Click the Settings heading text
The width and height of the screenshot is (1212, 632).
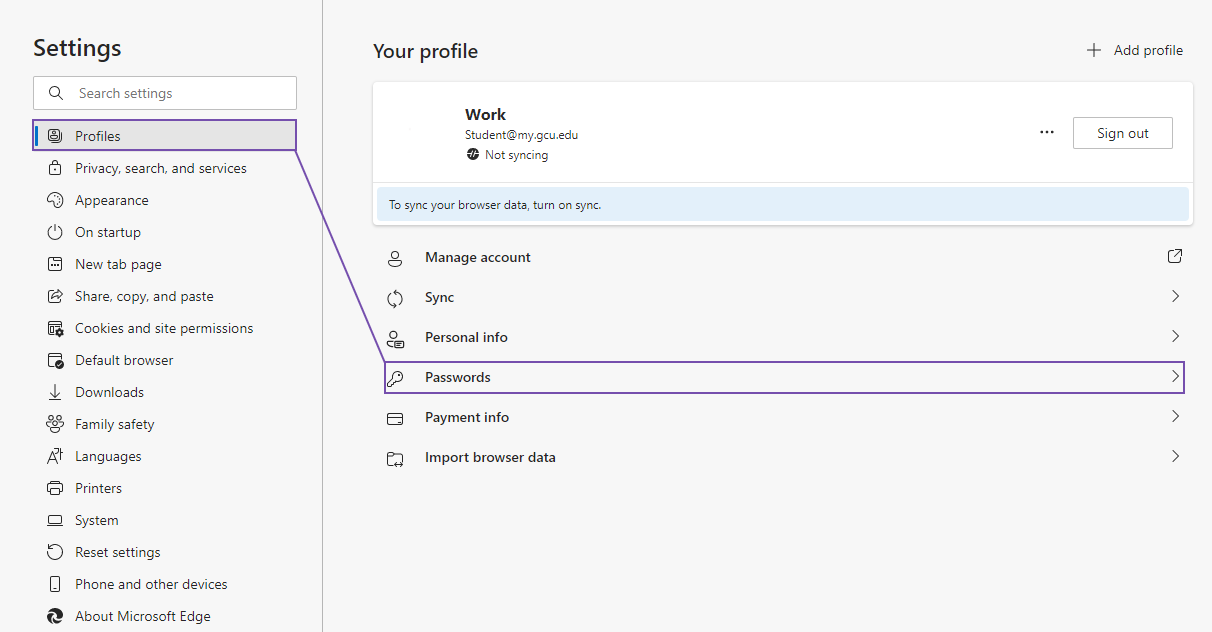(x=77, y=48)
